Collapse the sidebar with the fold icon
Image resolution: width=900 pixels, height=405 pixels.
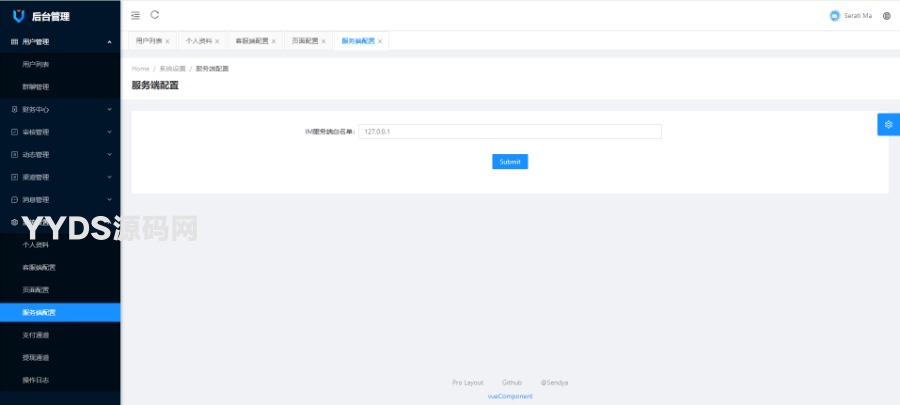coord(136,15)
